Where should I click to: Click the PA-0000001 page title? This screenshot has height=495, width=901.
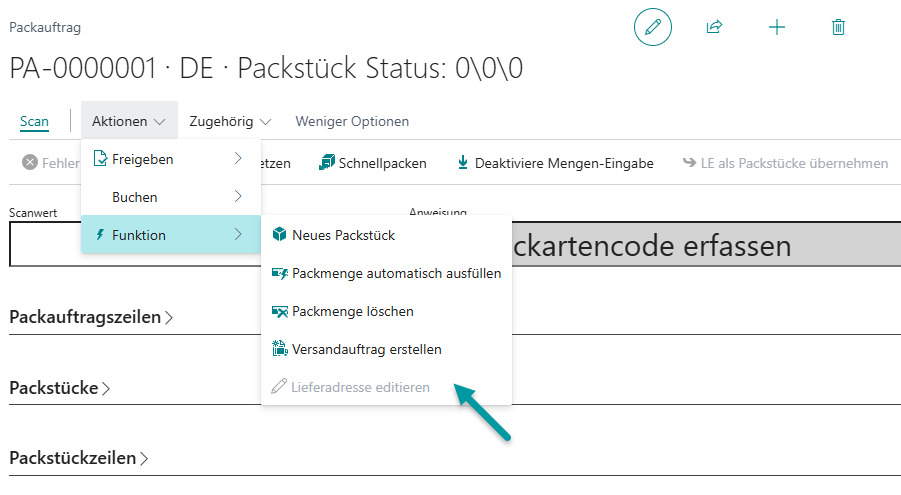266,68
